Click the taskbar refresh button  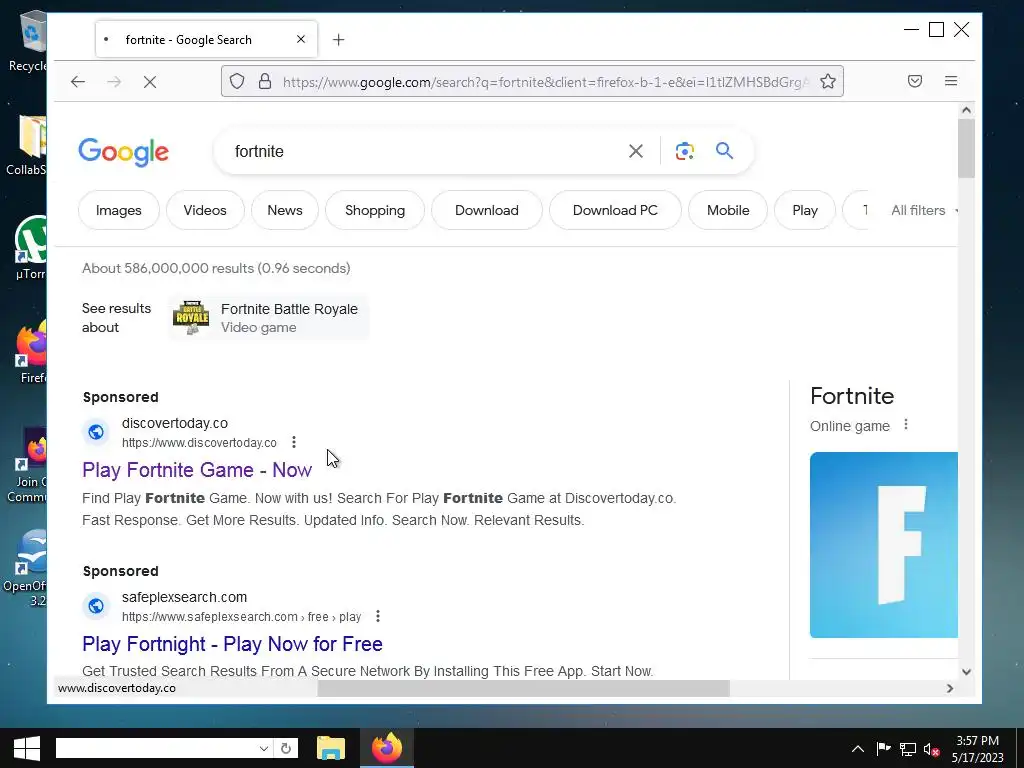pos(285,748)
